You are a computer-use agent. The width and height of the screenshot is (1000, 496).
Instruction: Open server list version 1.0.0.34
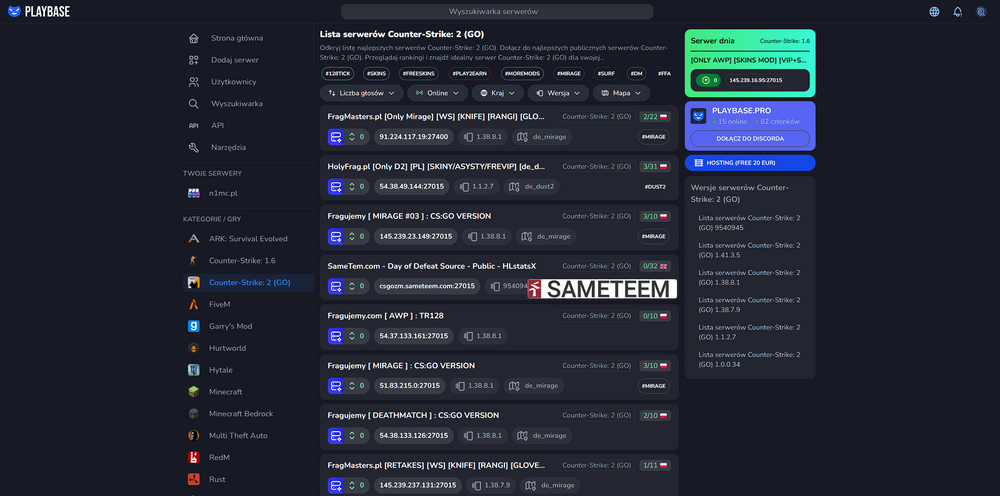[749, 360]
